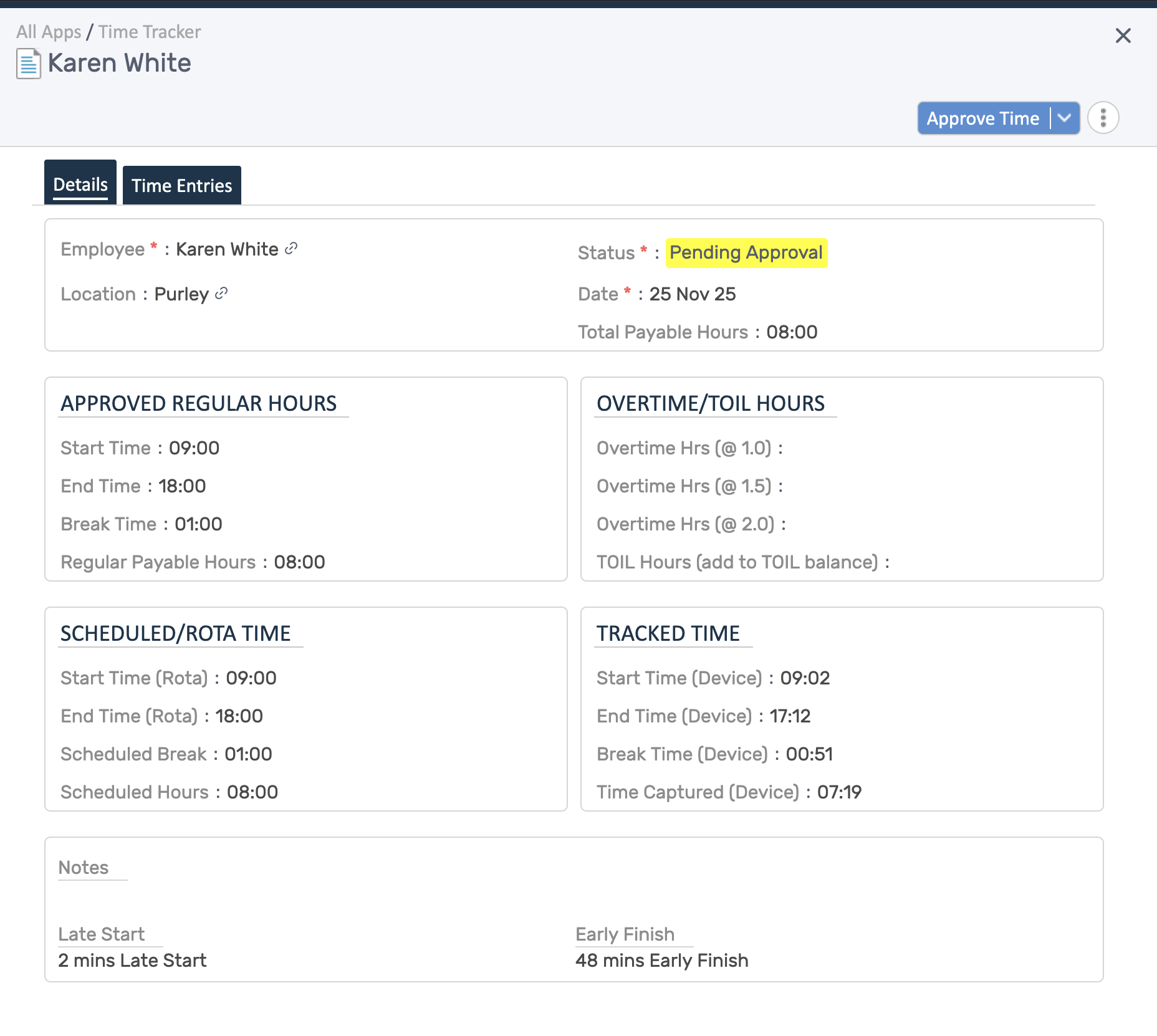Image resolution: width=1157 pixels, height=1036 pixels.
Task: Click the Date field showing 25 Nov 25
Action: click(x=692, y=294)
